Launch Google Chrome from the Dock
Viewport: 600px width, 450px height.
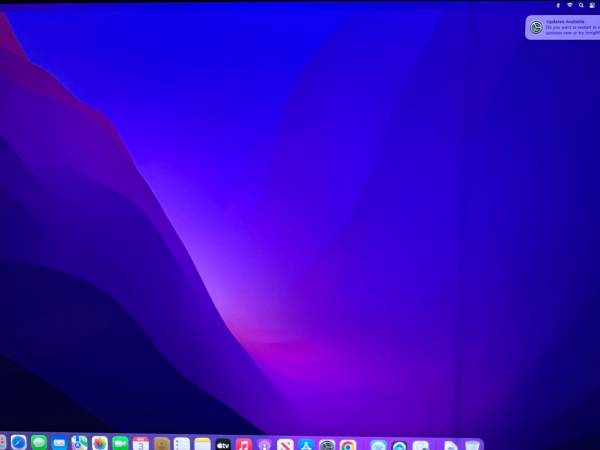click(x=347, y=444)
